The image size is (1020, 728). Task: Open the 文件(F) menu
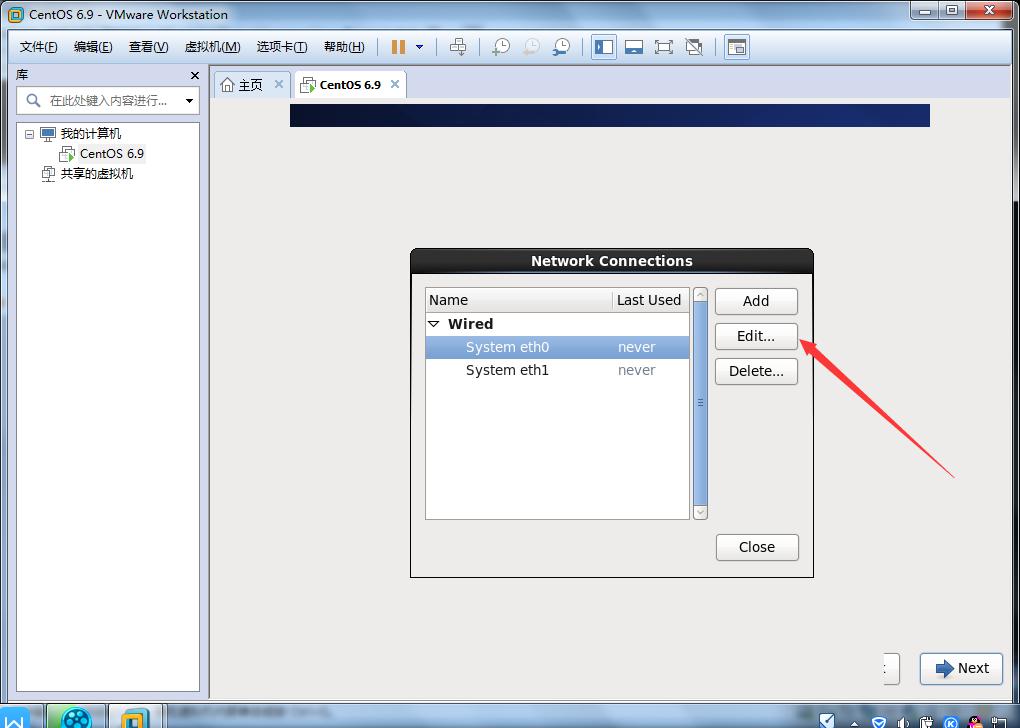coord(38,47)
